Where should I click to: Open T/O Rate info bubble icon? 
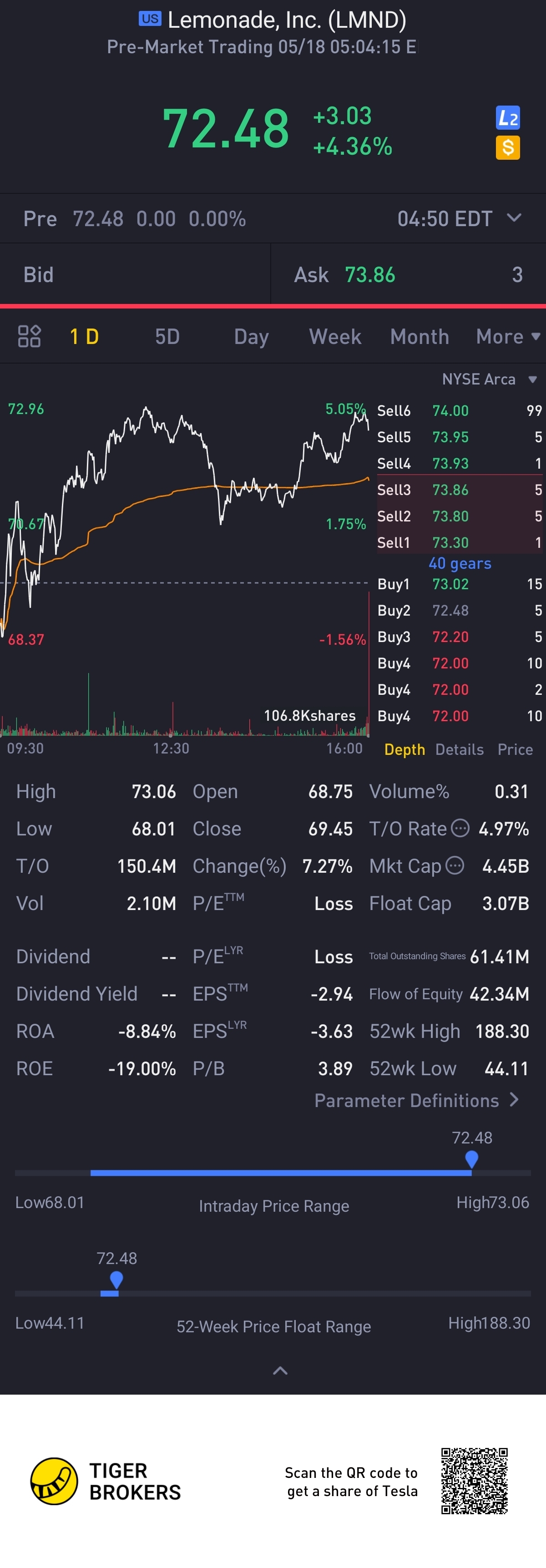(460, 828)
